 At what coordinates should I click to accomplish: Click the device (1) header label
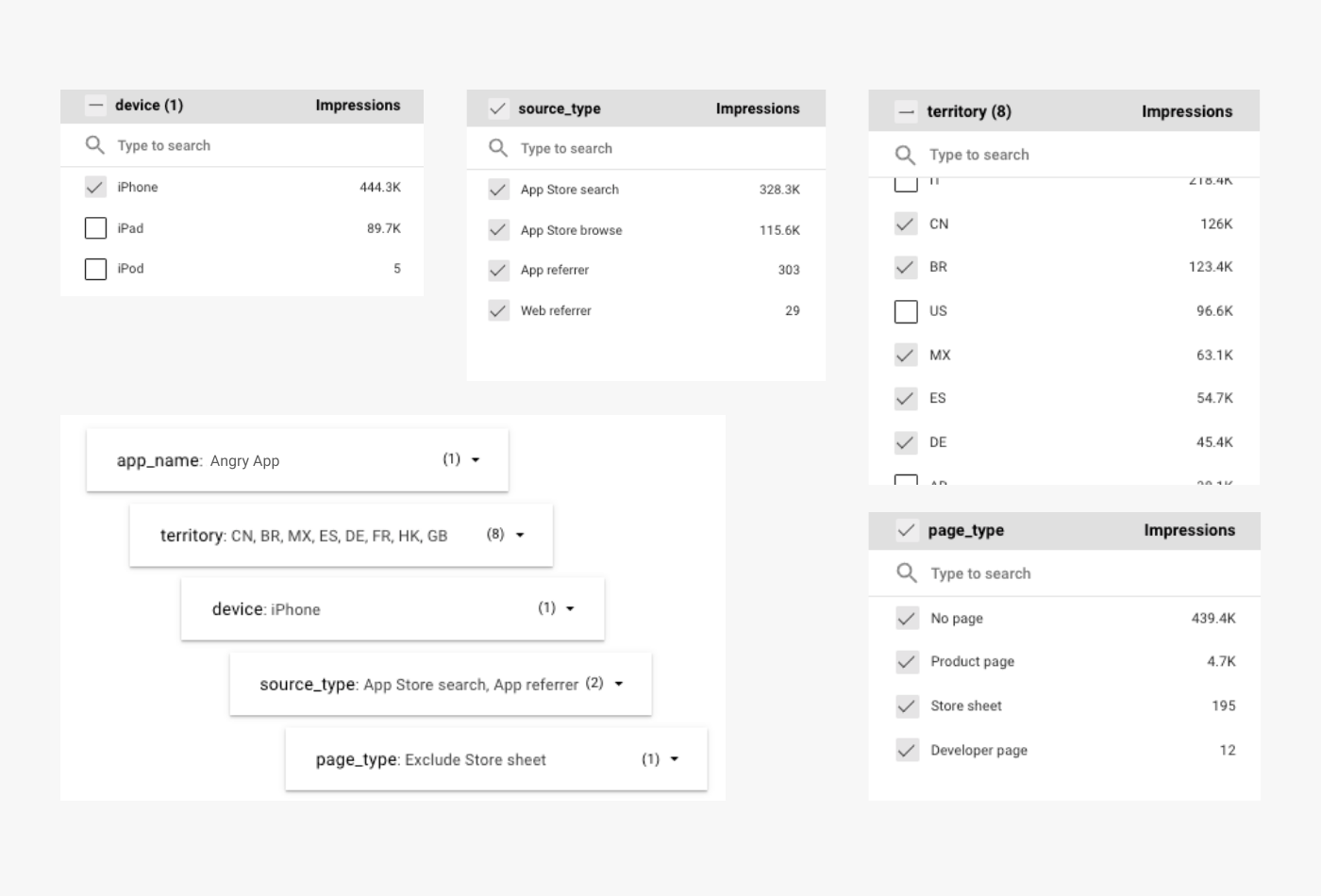(x=149, y=106)
